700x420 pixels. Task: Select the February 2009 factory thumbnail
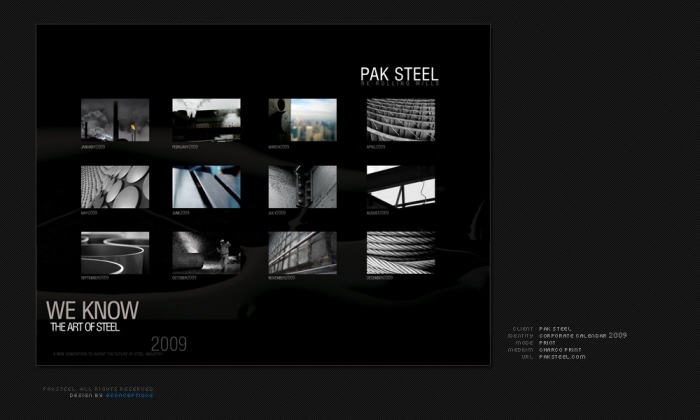click(x=206, y=120)
